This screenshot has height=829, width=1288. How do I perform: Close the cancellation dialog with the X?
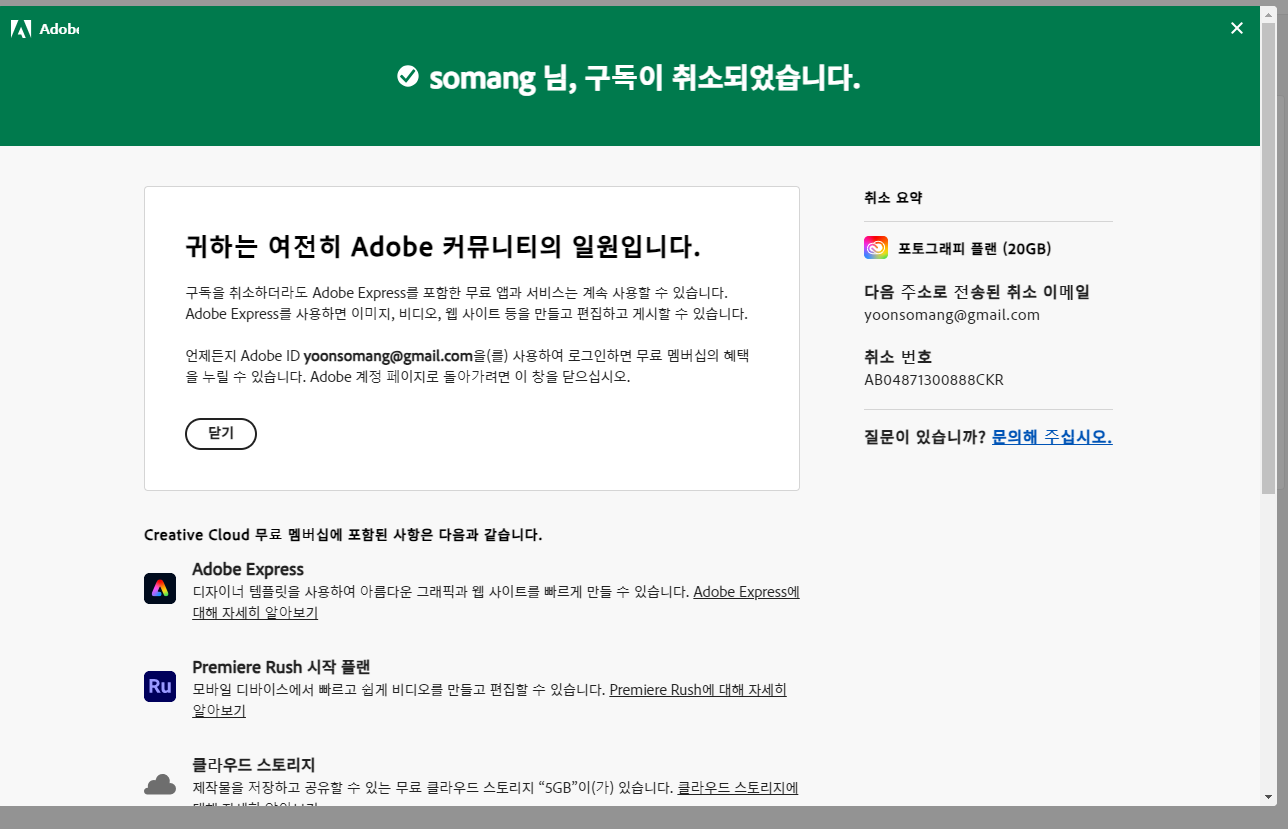click(x=1237, y=28)
